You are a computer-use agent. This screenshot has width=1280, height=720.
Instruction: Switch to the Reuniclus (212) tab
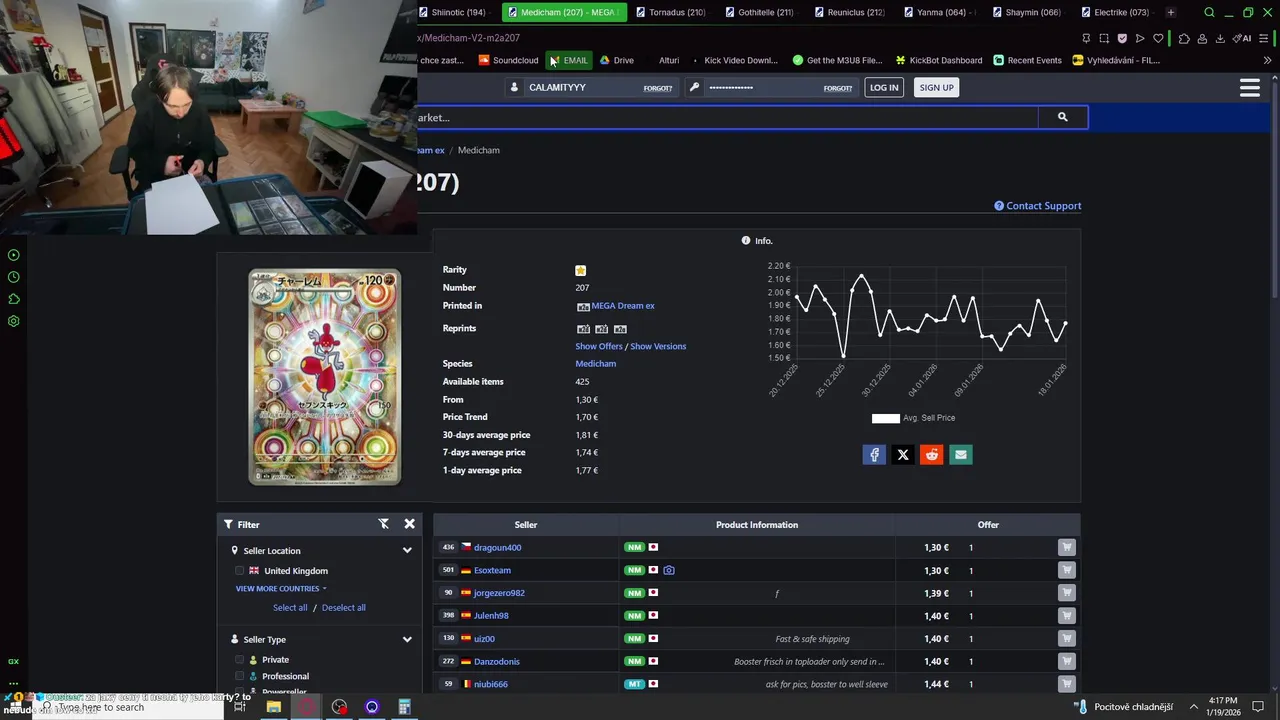[x=849, y=12]
